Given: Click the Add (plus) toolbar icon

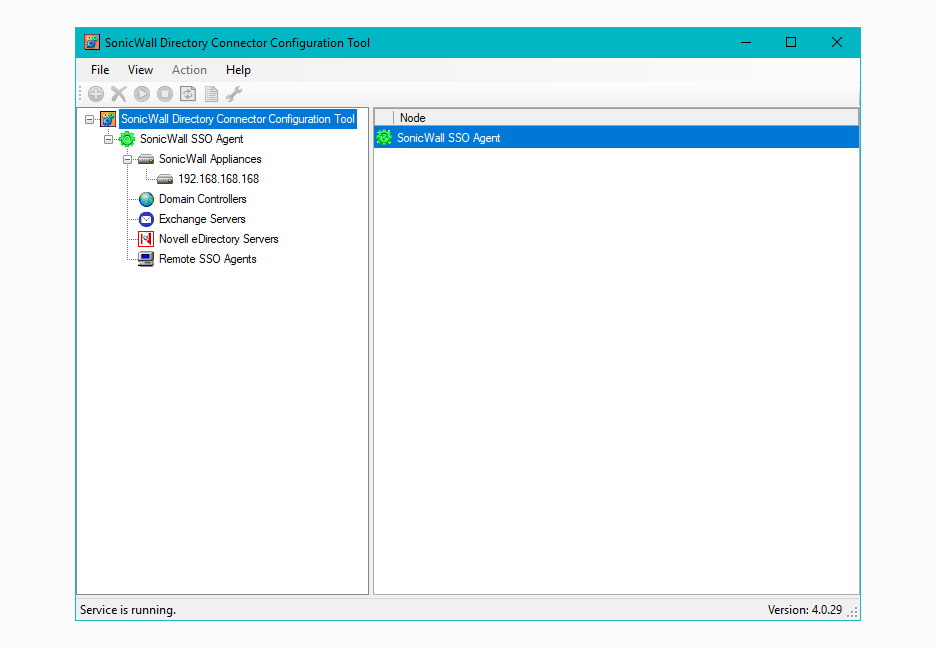Looking at the screenshot, I should pos(96,94).
